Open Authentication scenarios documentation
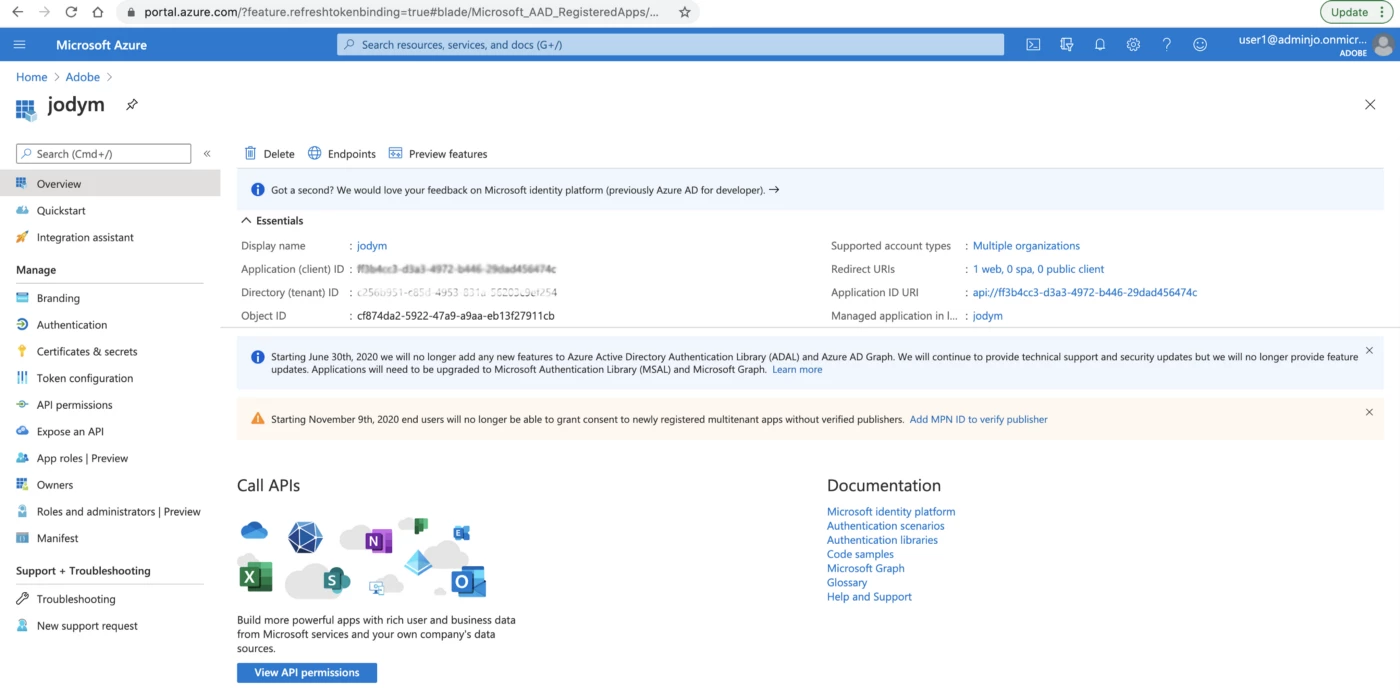 click(x=886, y=526)
